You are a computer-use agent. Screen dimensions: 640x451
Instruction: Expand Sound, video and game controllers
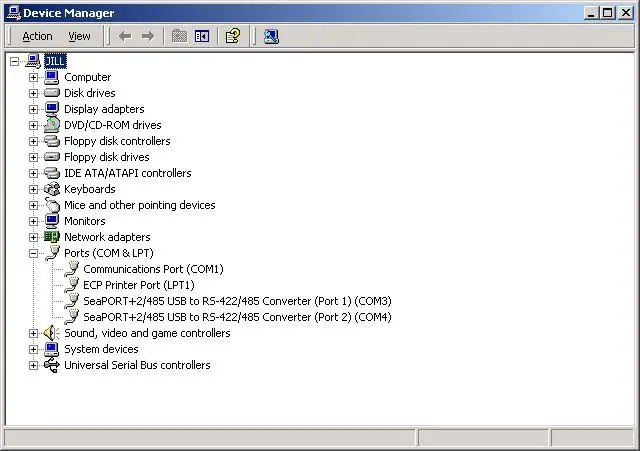tap(33, 333)
